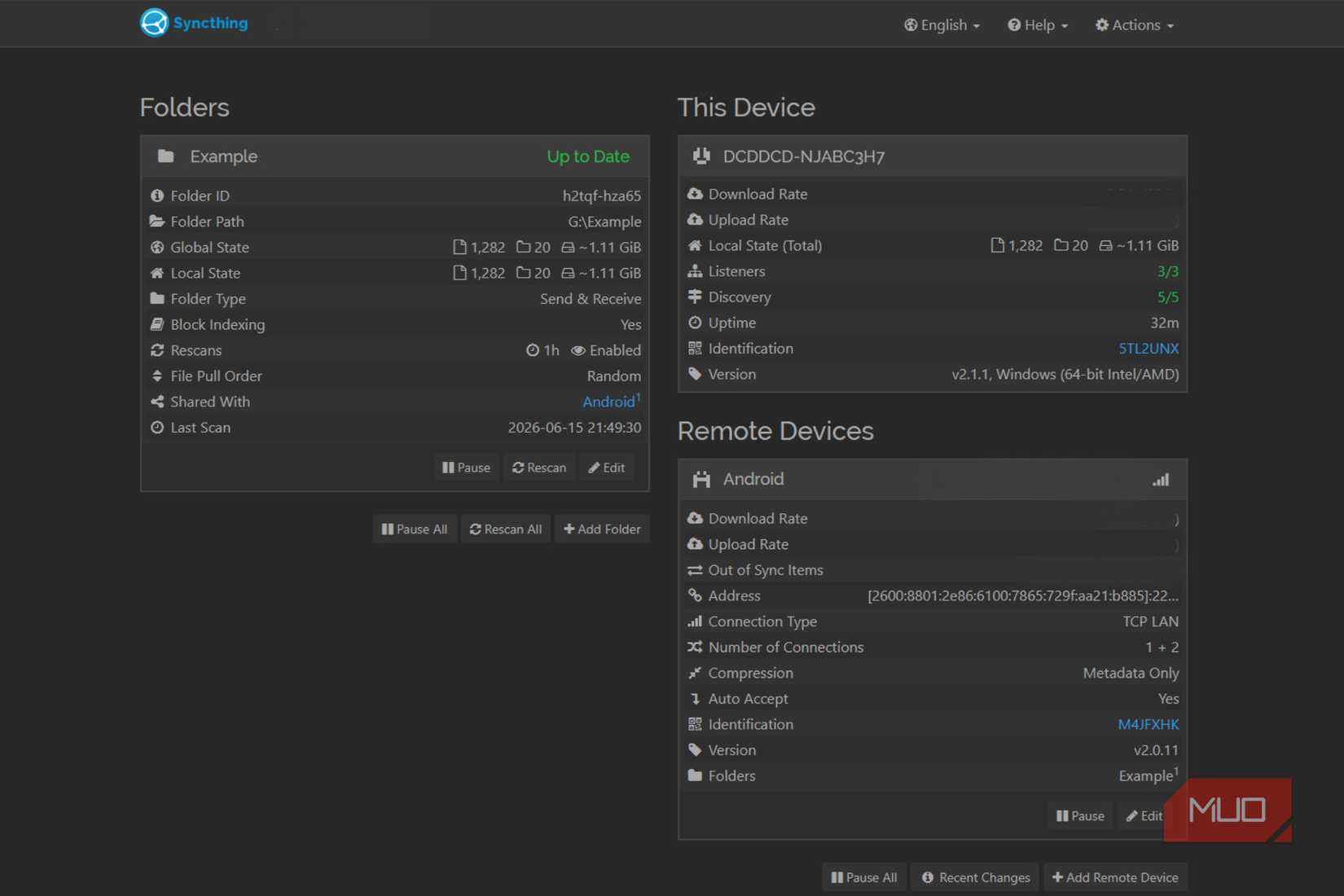Image resolution: width=1344 pixels, height=896 pixels.
Task: Click Add Remote Device button
Action: (x=1115, y=877)
